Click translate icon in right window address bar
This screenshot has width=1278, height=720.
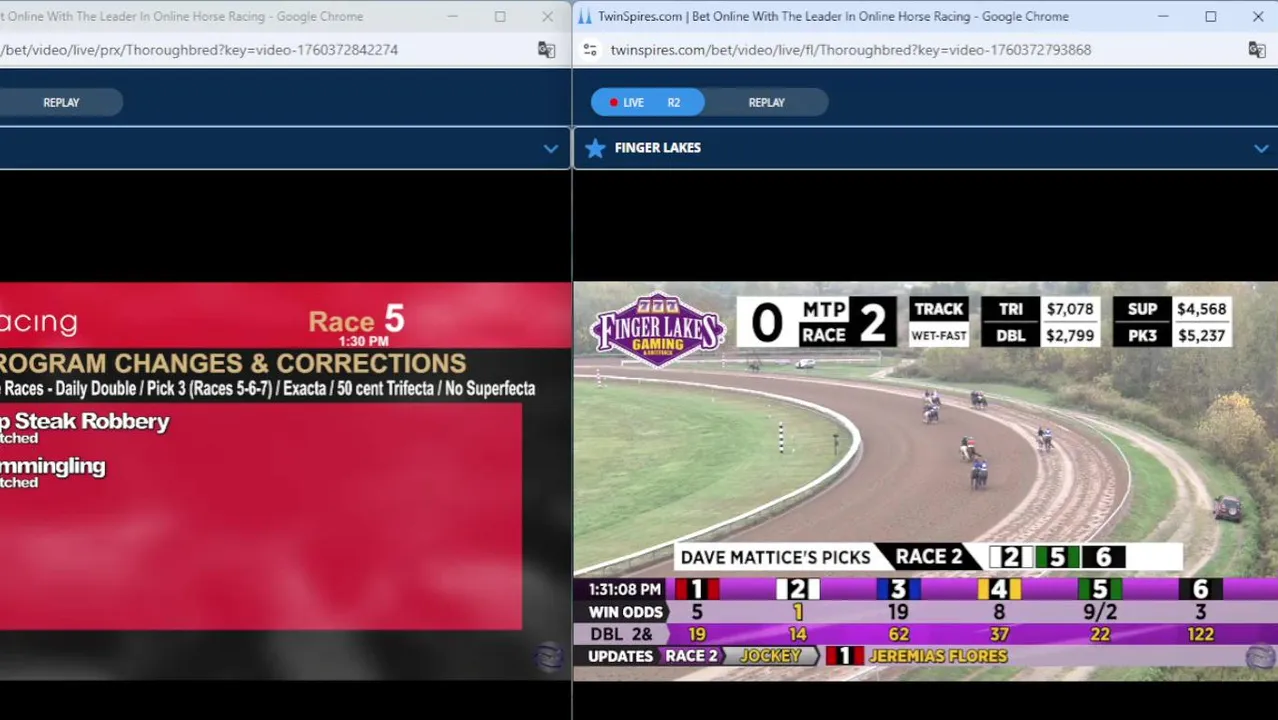(x=1257, y=50)
